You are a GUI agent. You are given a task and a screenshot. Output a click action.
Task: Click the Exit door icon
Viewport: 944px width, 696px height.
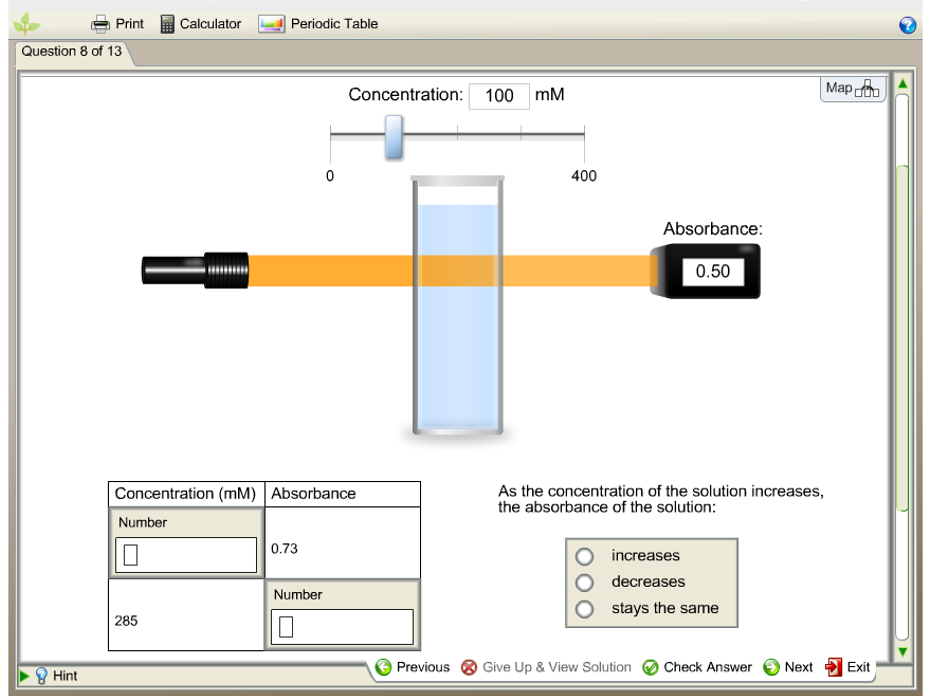click(x=832, y=667)
